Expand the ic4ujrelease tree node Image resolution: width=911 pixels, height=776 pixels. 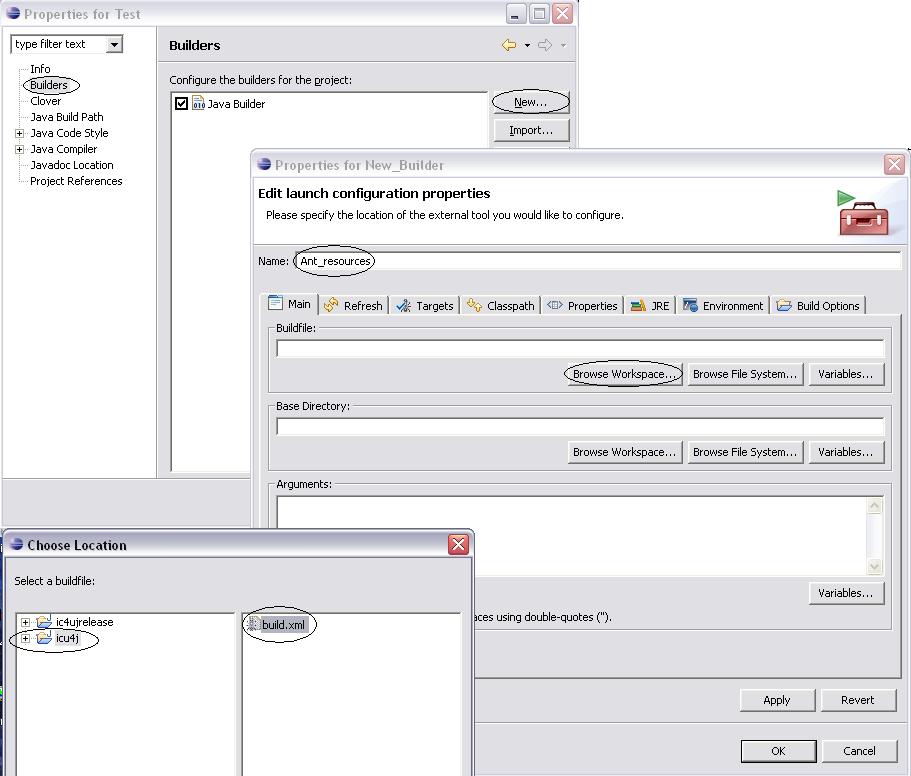coord(25,622)
